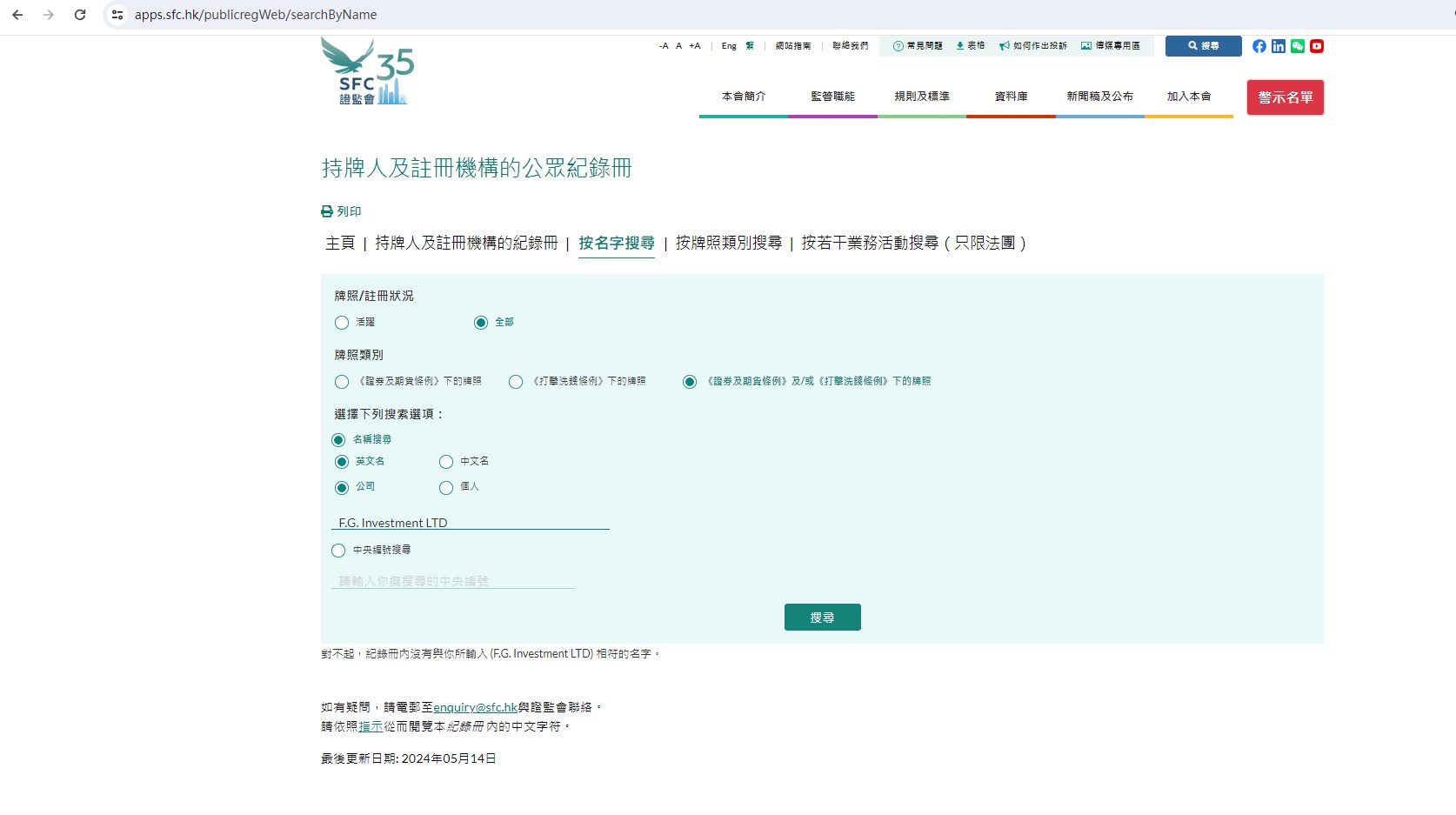
Task: Choose the 個人 radio button
Action: click(446, 488)
